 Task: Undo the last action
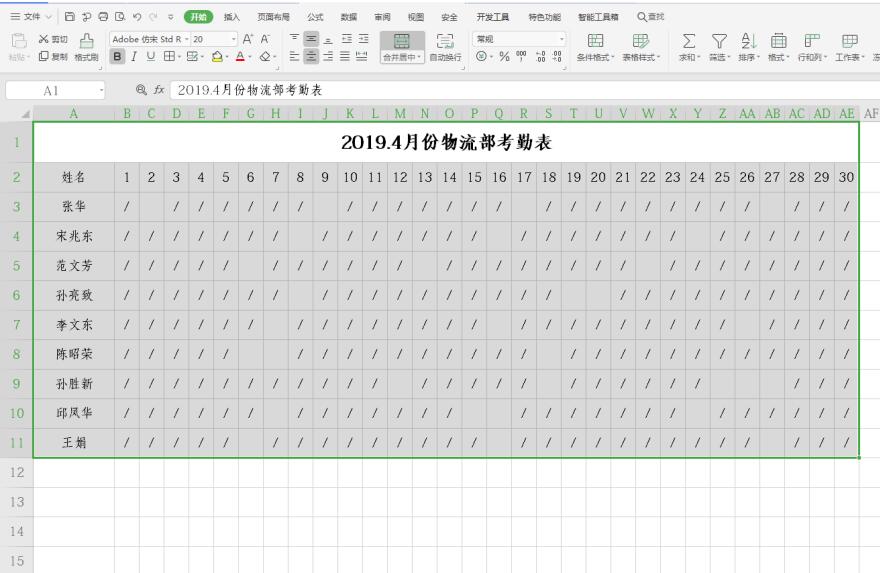pos(137,17)
